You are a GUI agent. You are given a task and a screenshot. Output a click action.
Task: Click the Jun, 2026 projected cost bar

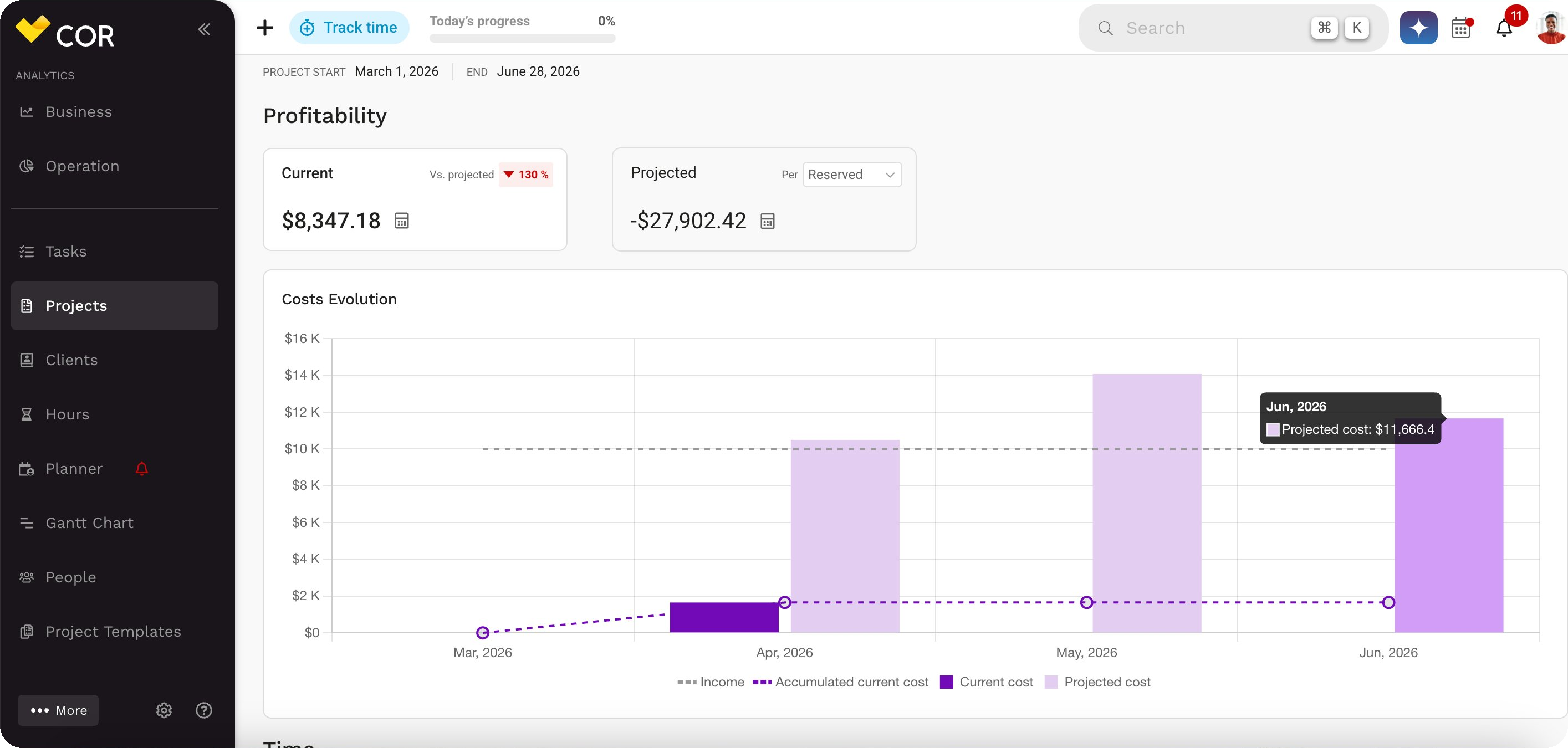(x=1449, y=525)
